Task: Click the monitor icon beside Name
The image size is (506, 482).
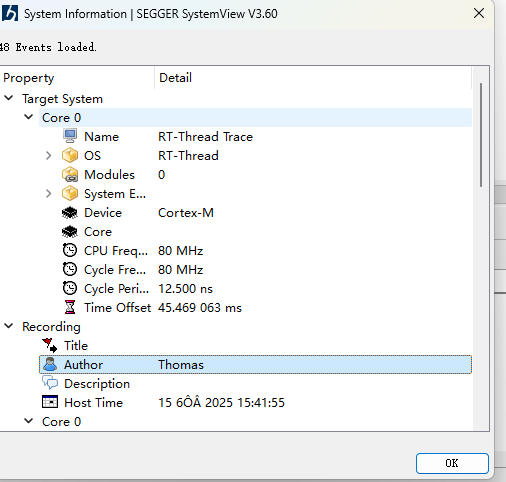Action: 70,136
